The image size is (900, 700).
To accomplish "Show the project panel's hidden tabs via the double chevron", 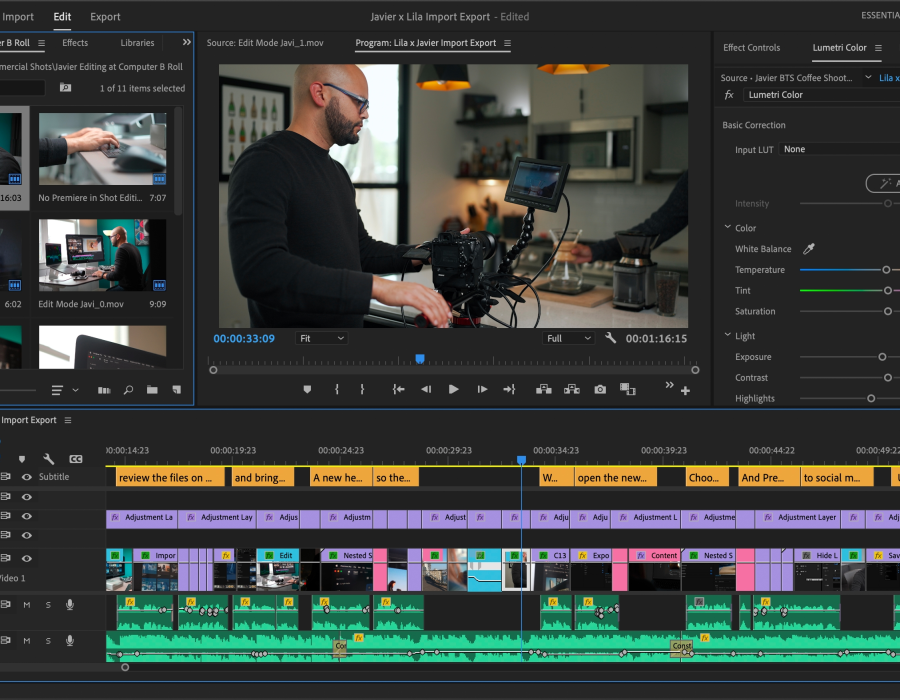I will tap(187, 42).
